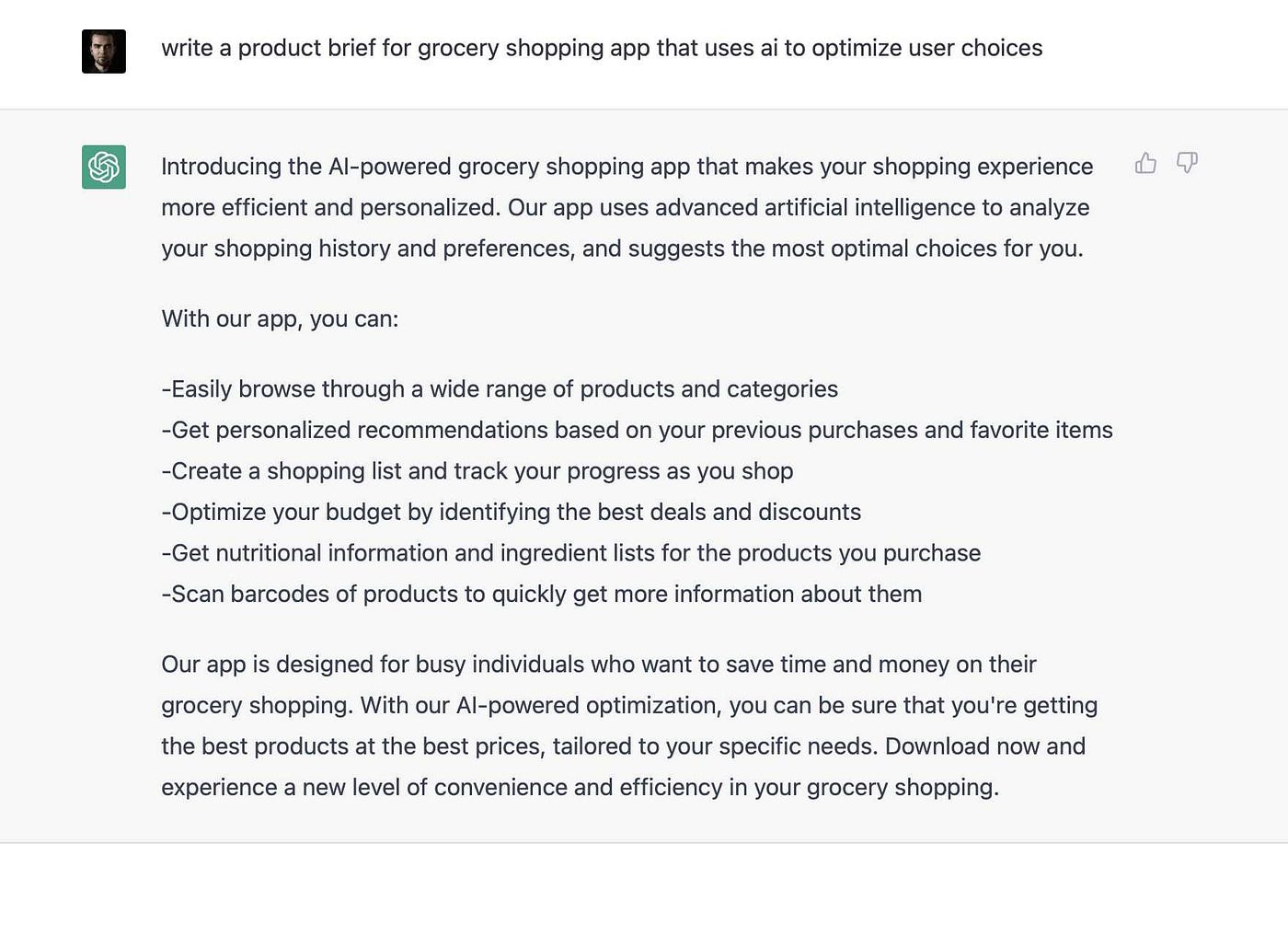Image resolution: width=1288 pixels, height=936 pixels.
Task: Click the green ChatGPT logo avatar
Action: click(x=104, y=167)
